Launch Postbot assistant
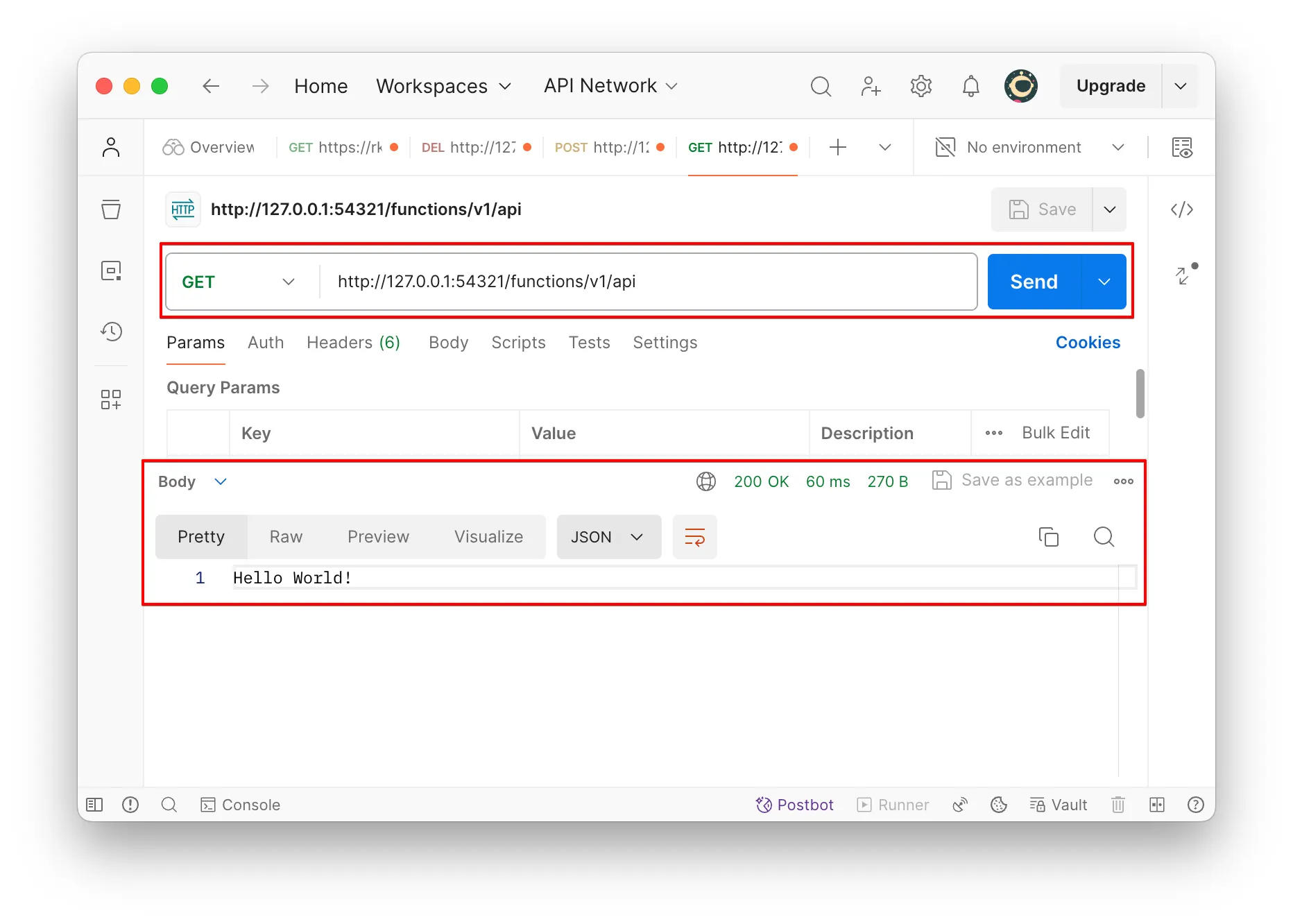1293x924 pixels. (x=794, y=805)
